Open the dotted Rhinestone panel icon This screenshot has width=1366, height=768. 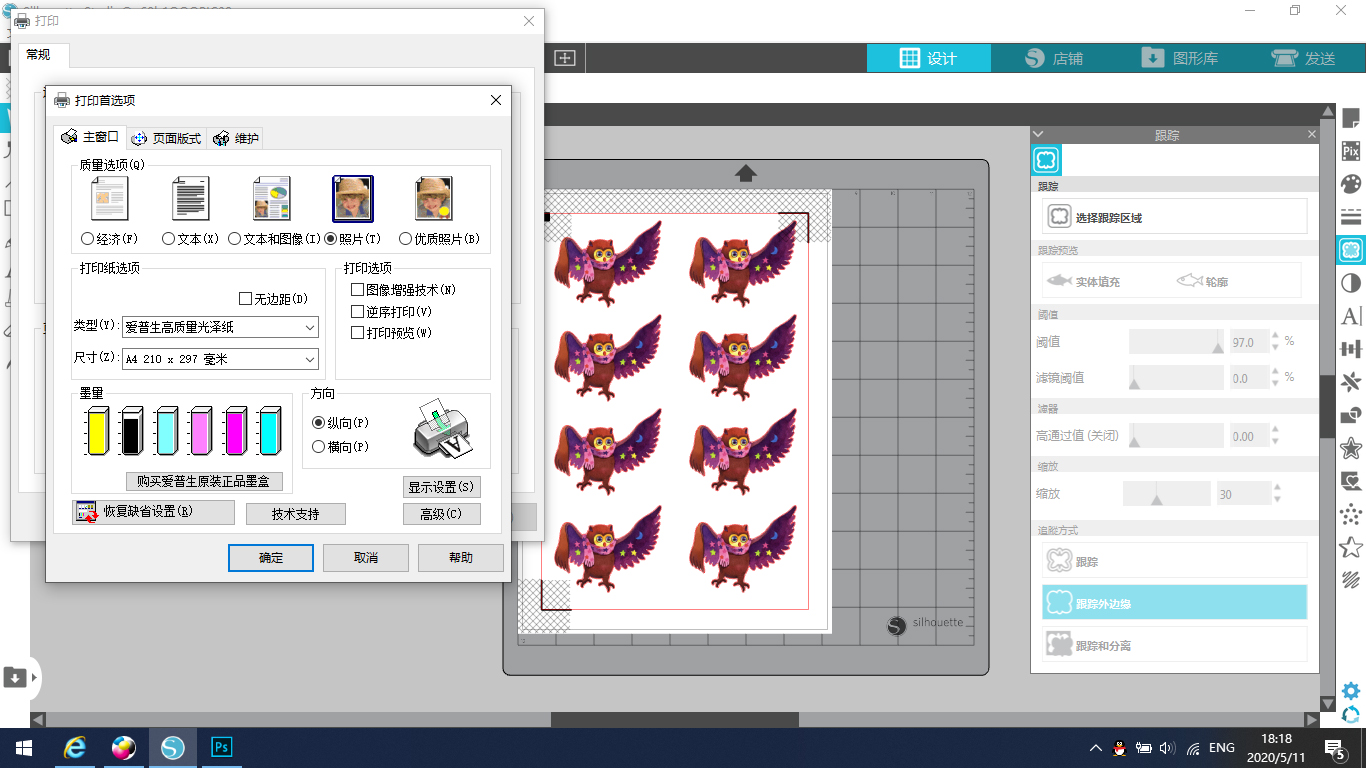coord(1351,514)
